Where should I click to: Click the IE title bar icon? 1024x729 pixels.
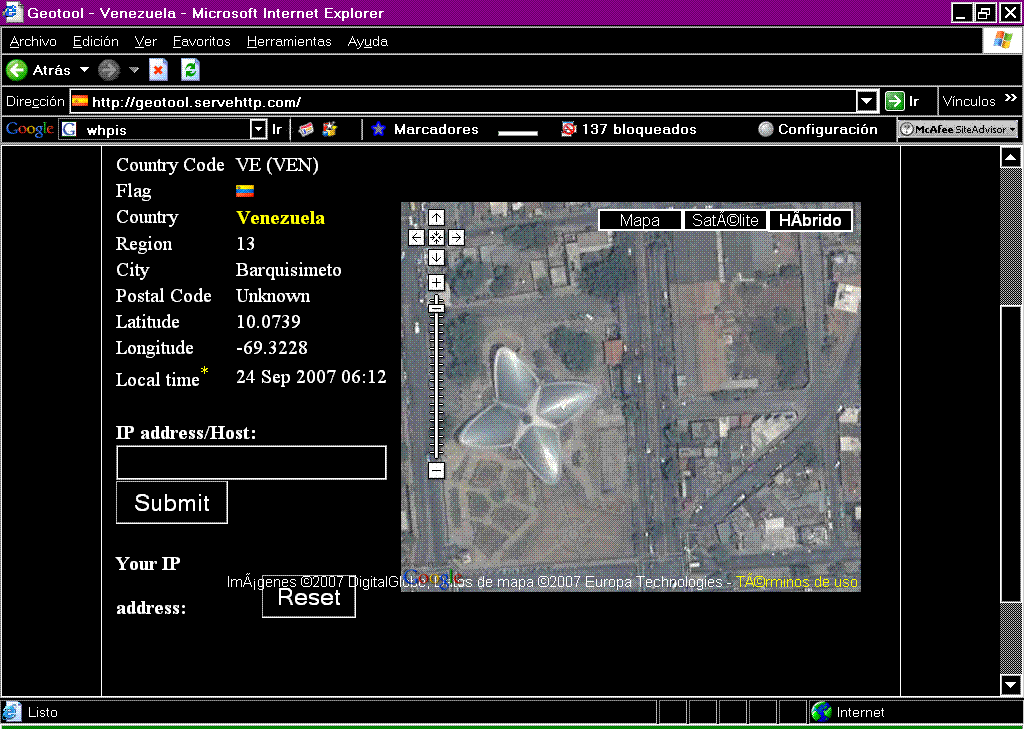(13, 12)
